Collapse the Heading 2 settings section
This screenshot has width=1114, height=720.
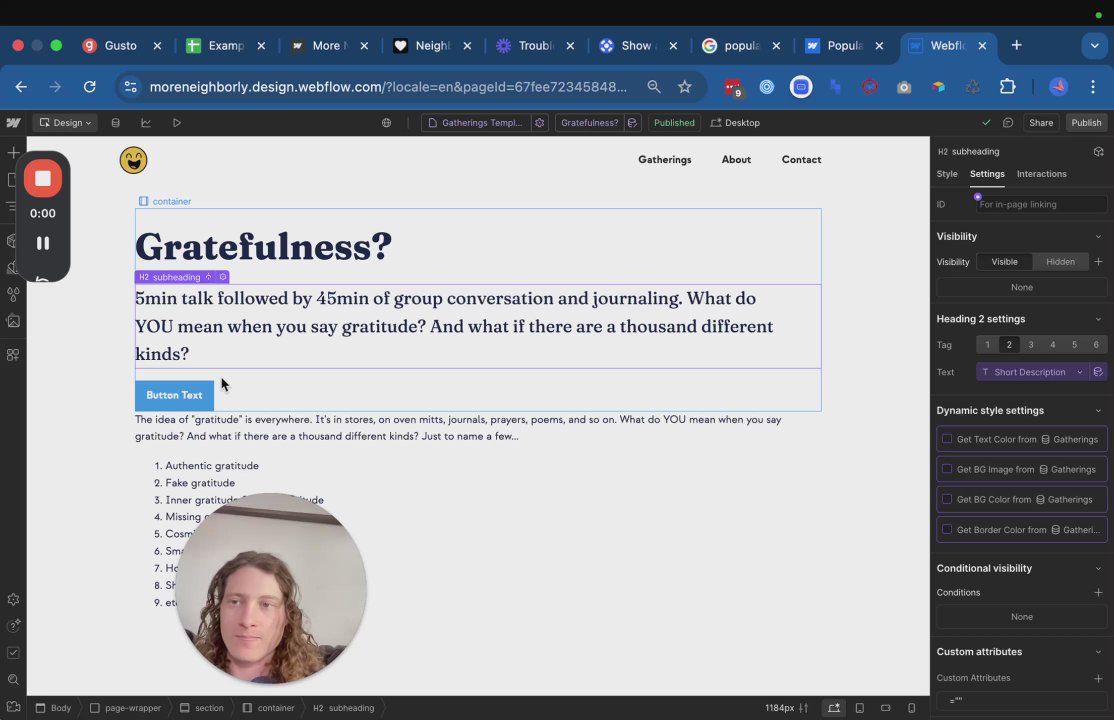[1098, 319]
